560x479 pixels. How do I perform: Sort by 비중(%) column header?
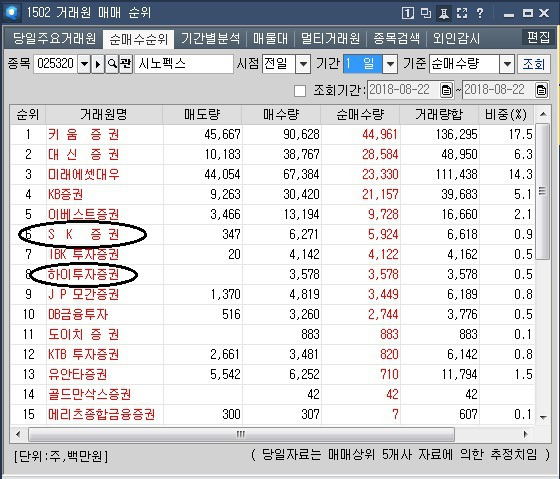click(x=506, y=115)
